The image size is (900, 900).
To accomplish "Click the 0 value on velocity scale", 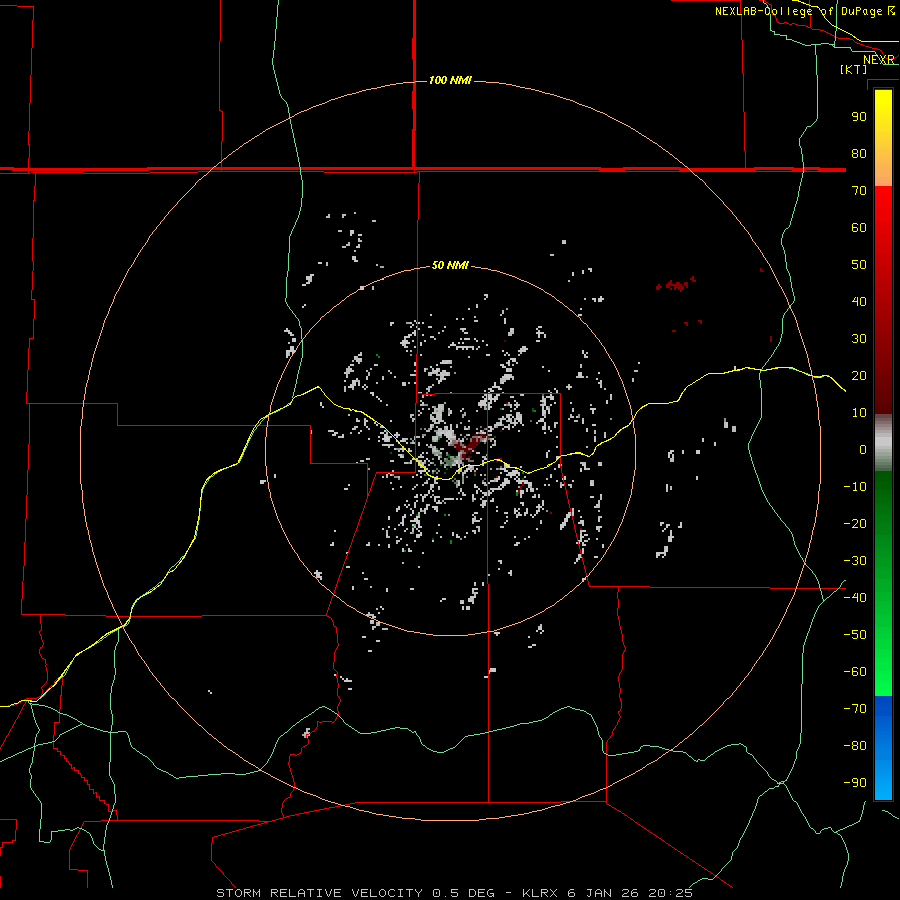I will [863, 450].
